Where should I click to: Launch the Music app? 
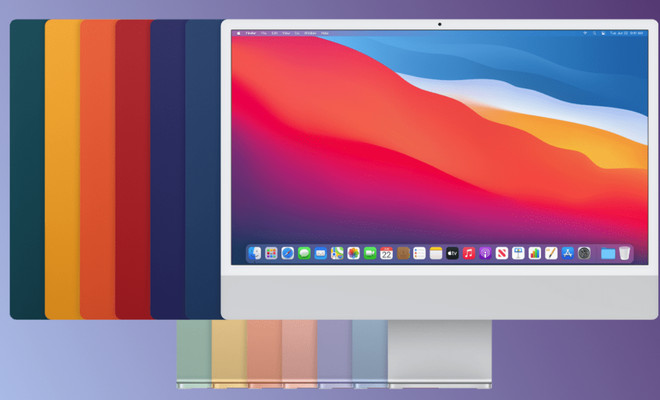(469, 253)
